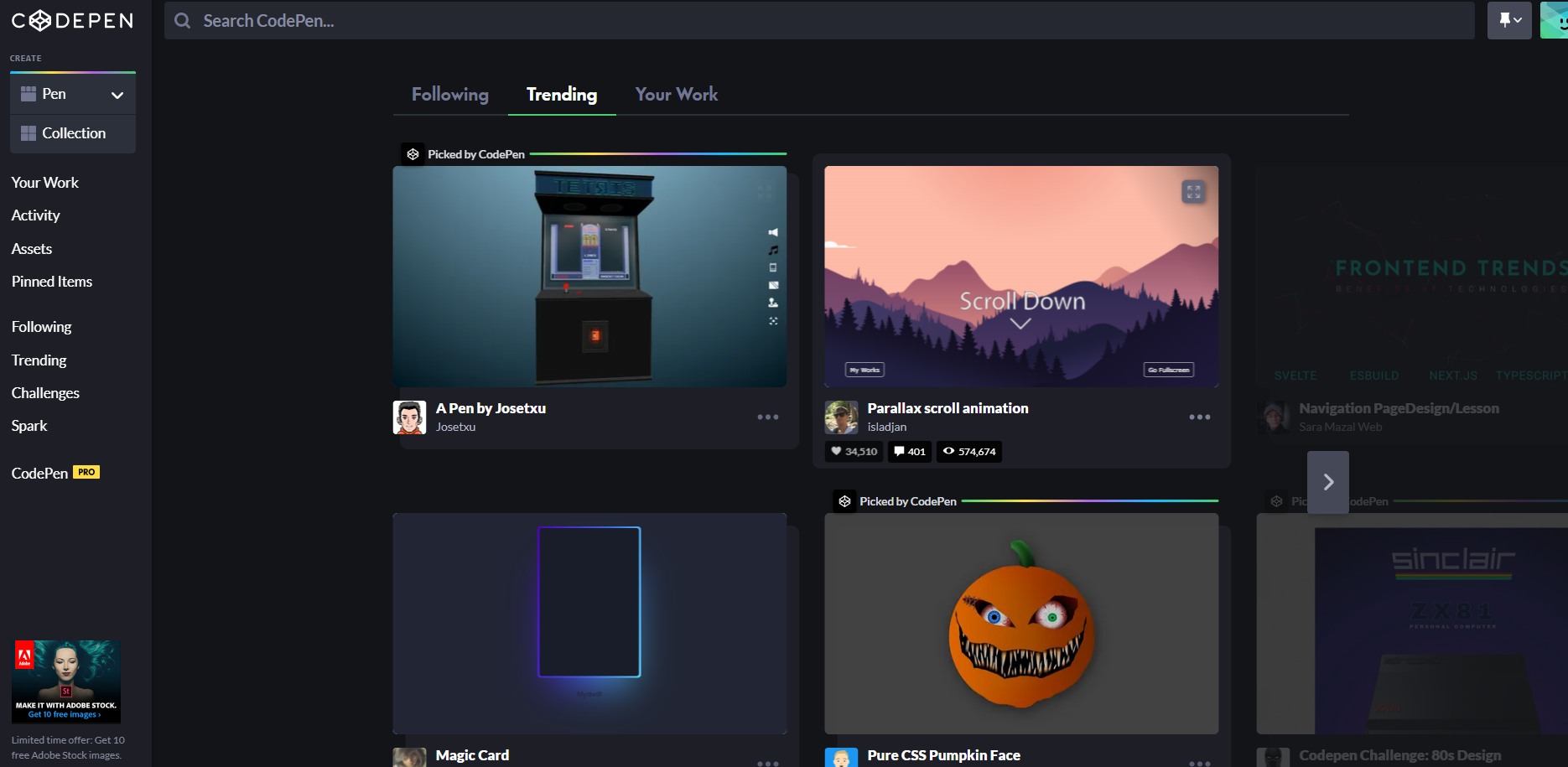This screenshot has height=767, width=1568.
Task: Open Josetxu author profile link
Action: pos(456,427)
